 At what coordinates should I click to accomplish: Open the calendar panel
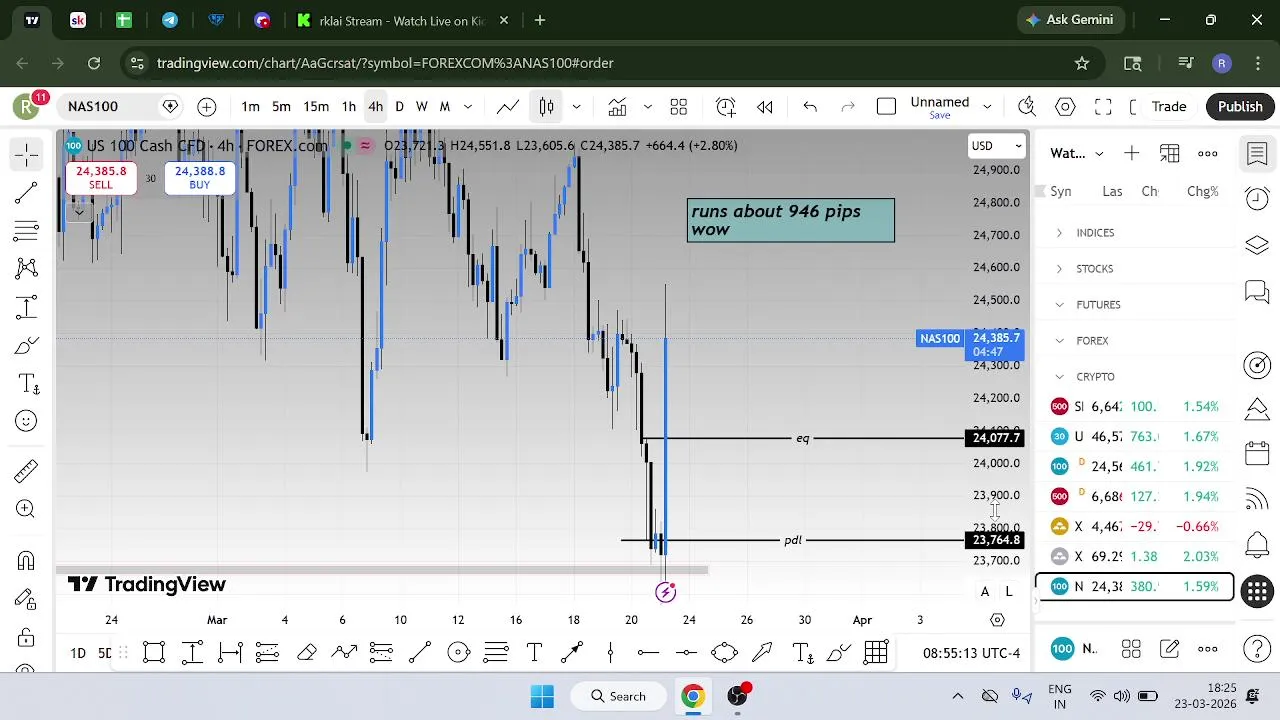pyautogui.click(x=1257, y=453)
